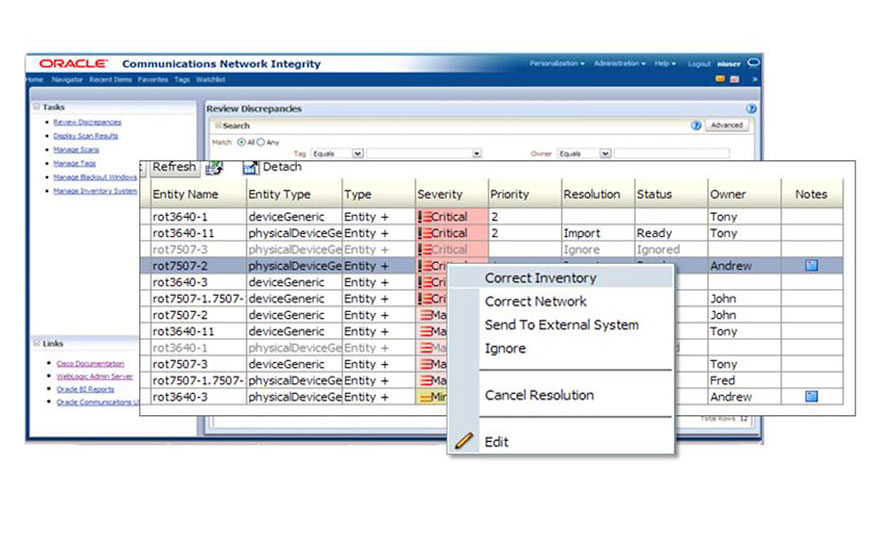Open Favorites in the navigation bar
This screenshot has height=533, width=880.
(x=153, y=80)
